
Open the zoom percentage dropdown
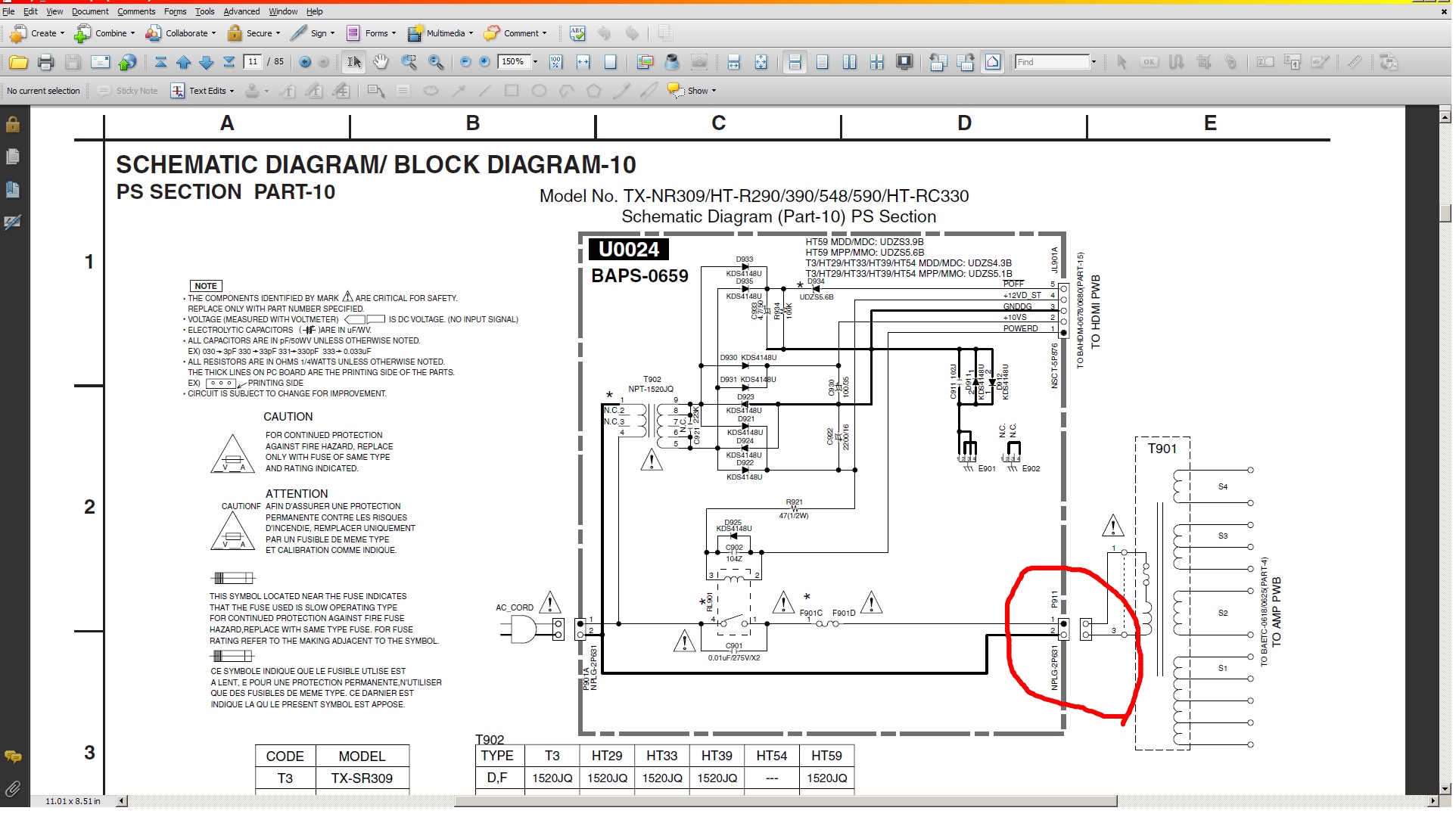coord(535,62)
